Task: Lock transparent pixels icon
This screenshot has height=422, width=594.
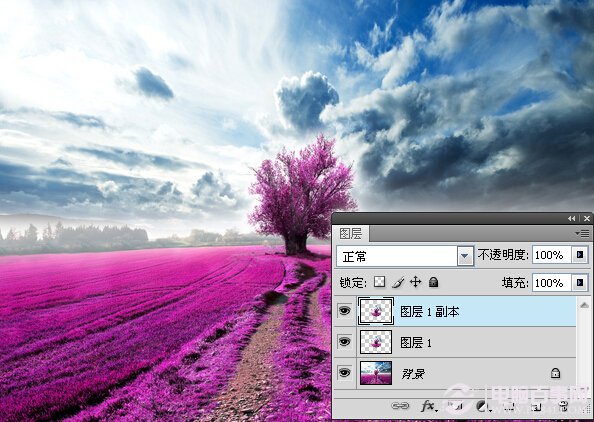Action: [x=379, y=282]
